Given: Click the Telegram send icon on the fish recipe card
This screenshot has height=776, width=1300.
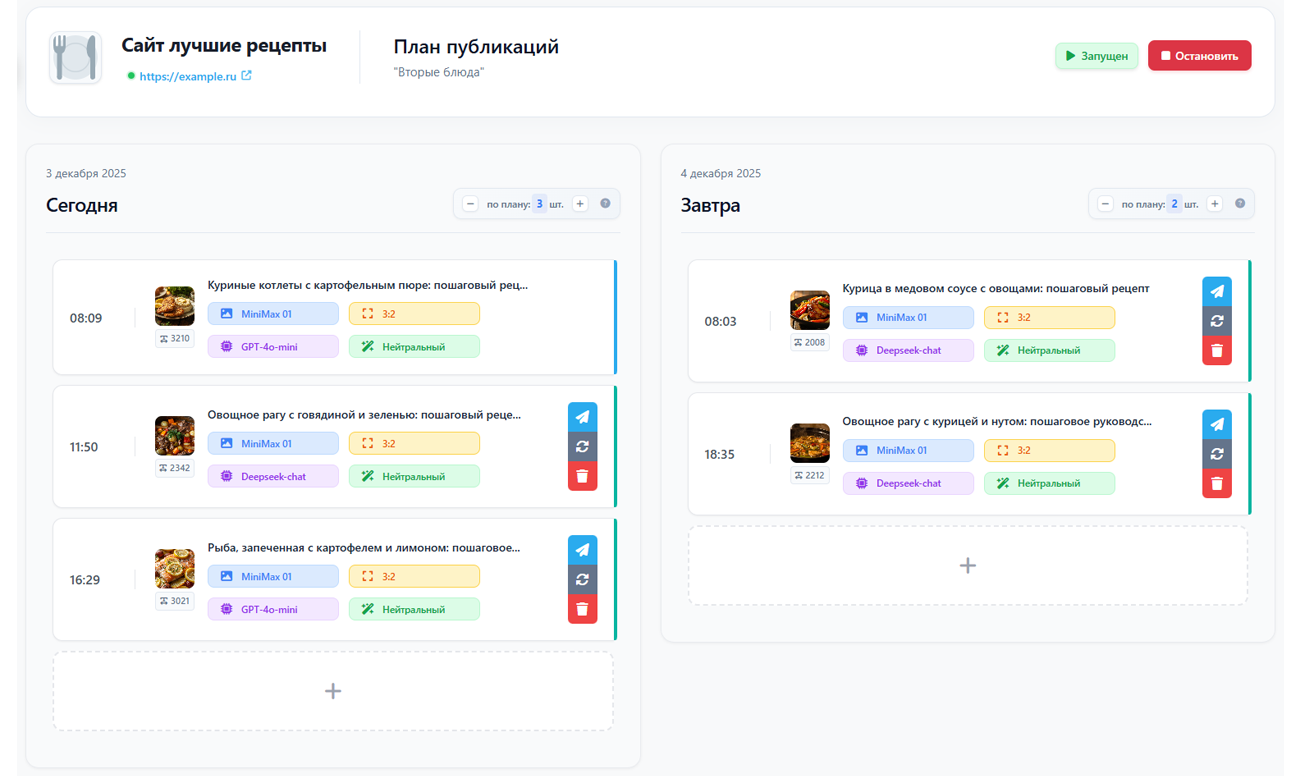Looking at the screenshot, I should (582, 549).
